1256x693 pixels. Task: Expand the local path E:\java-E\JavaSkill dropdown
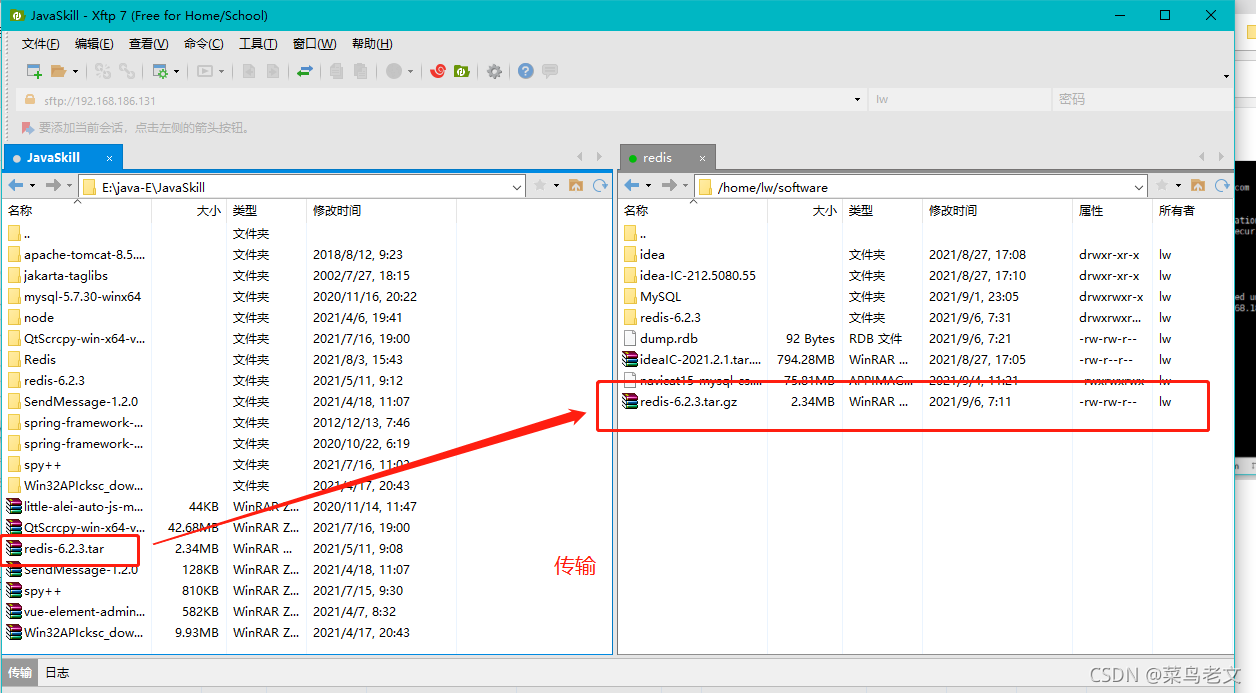[517, 187]
